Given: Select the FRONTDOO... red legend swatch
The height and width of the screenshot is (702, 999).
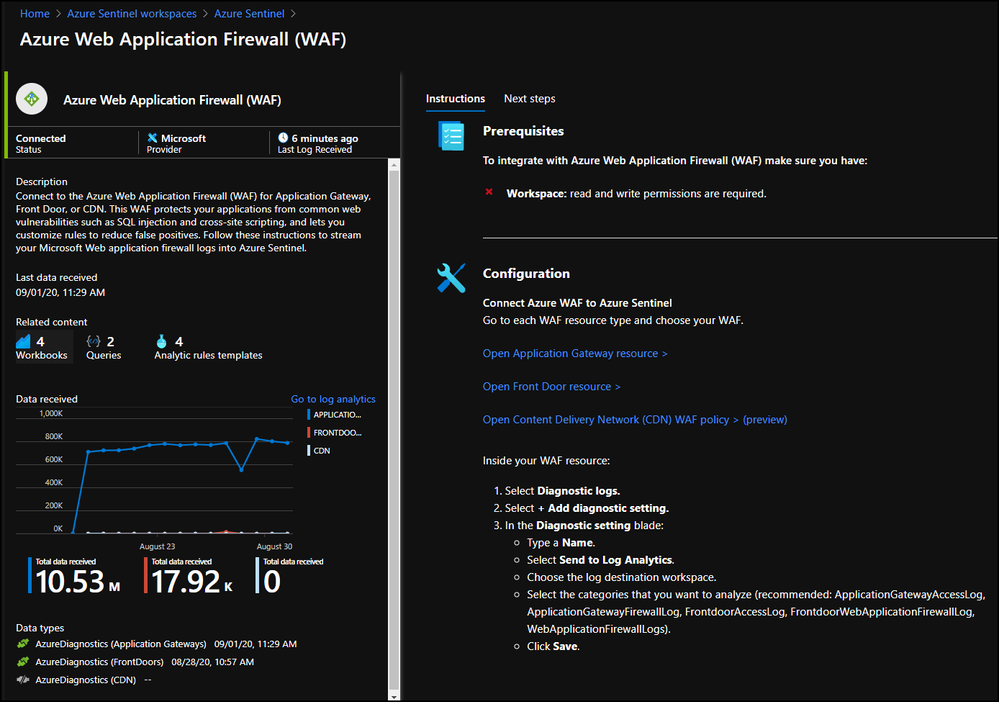Looking at the screenshot, I should pos(308,433).
